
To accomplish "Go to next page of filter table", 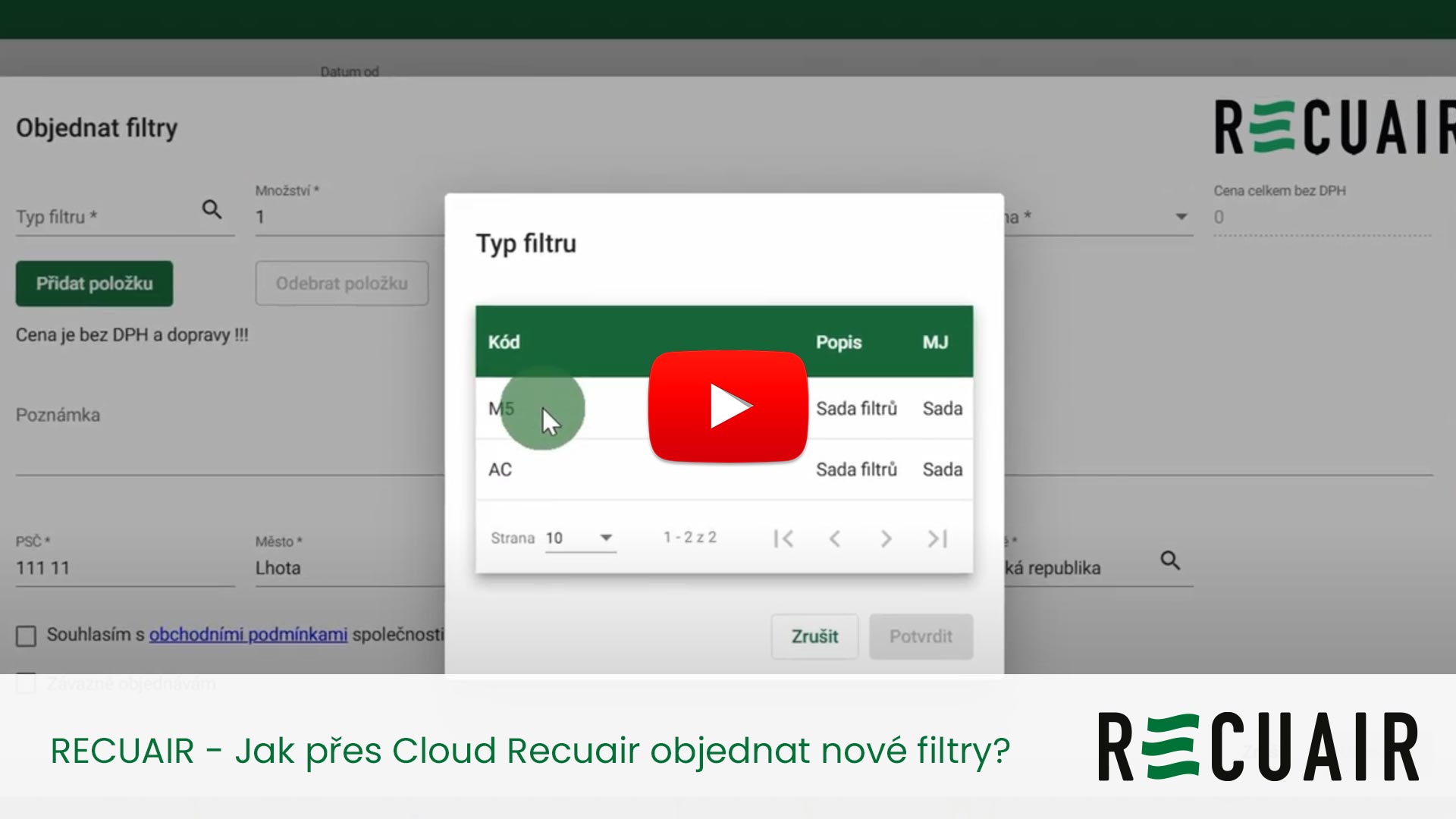I will pos(886,538).
